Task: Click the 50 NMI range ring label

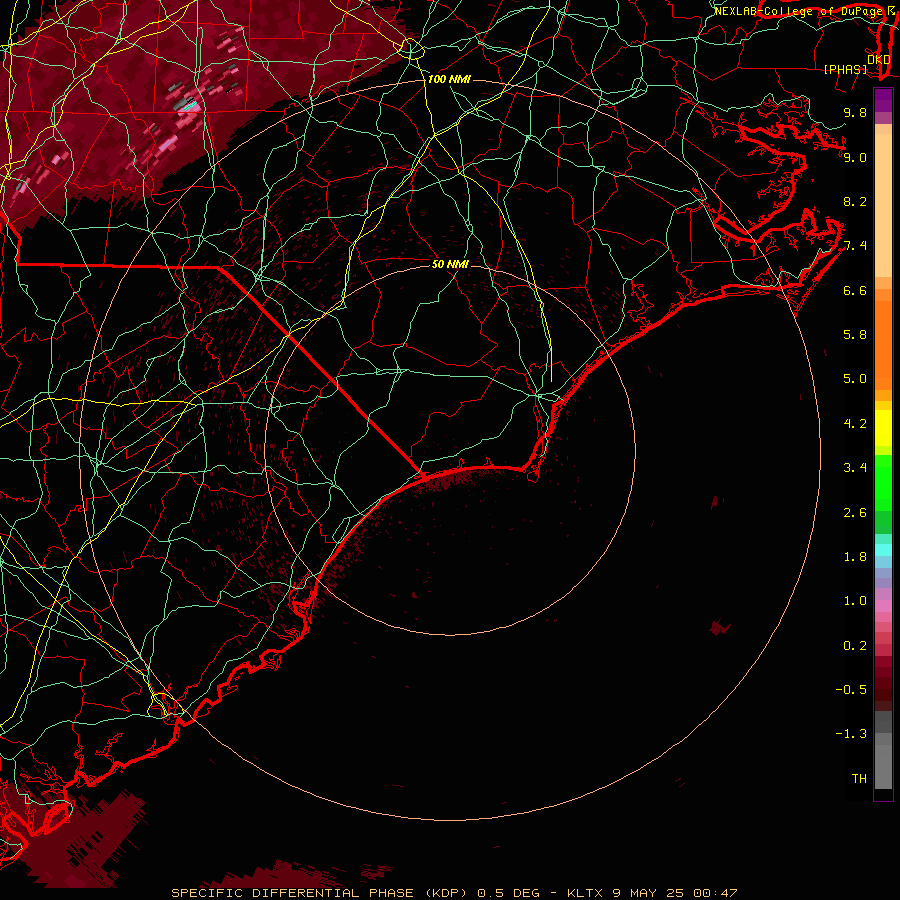Action: coord(451,264)
